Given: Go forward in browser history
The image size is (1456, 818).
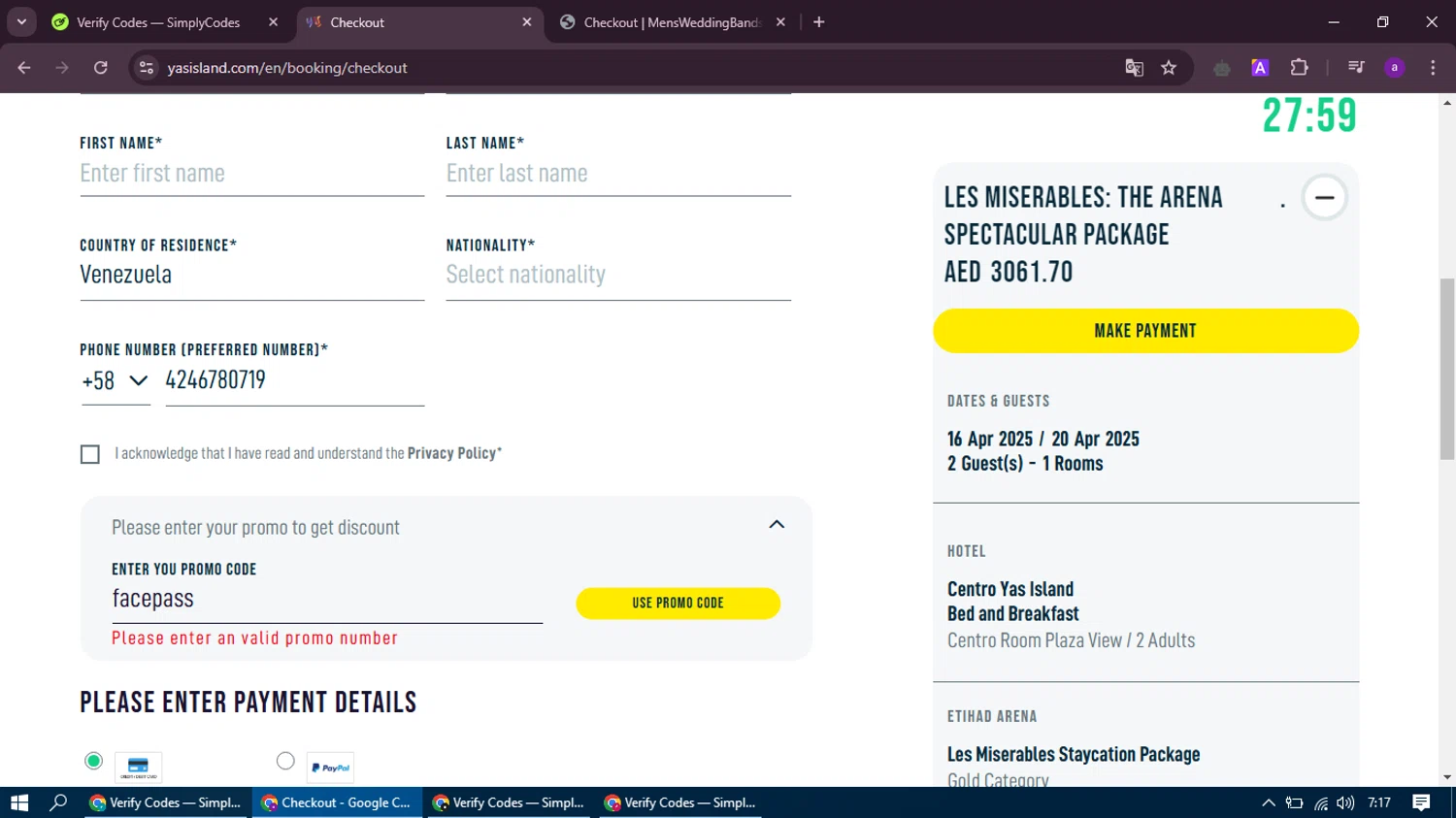Looking at the screenshot, I should coord(62,68).
